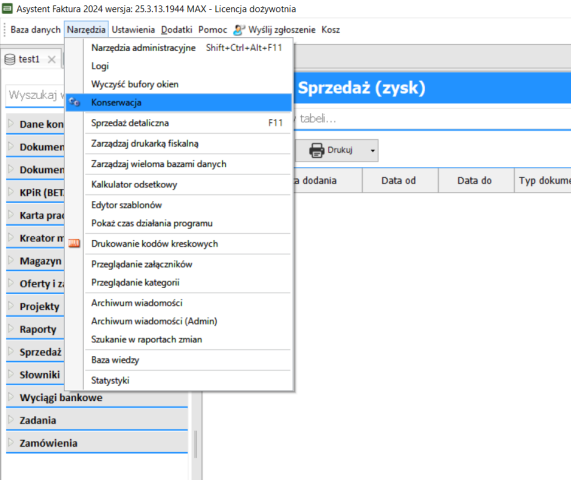Open the Baza danych menu

click(35, 29)
